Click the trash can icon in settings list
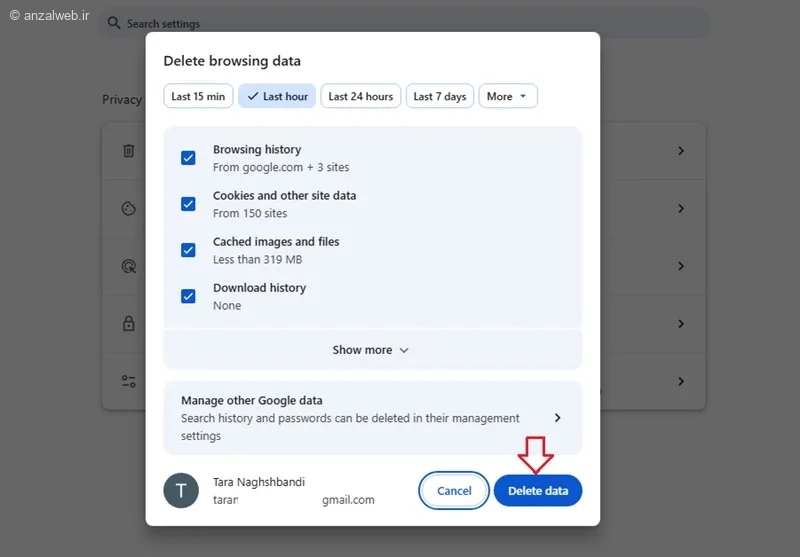This screenshot has height=557, width=800. point(128,151)
